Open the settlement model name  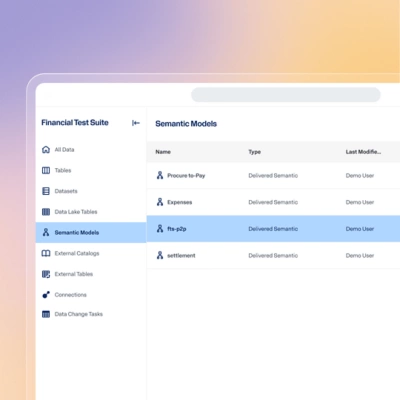[181, 255]
